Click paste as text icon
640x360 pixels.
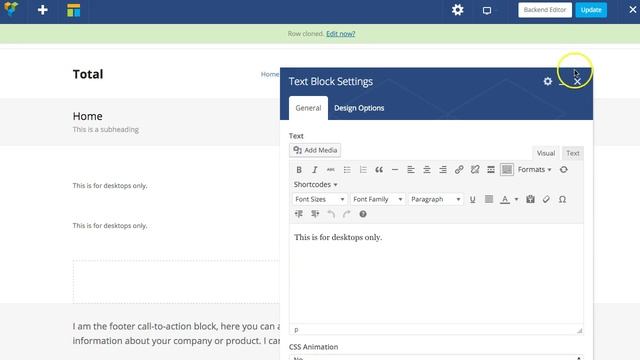tap(530, 200)
